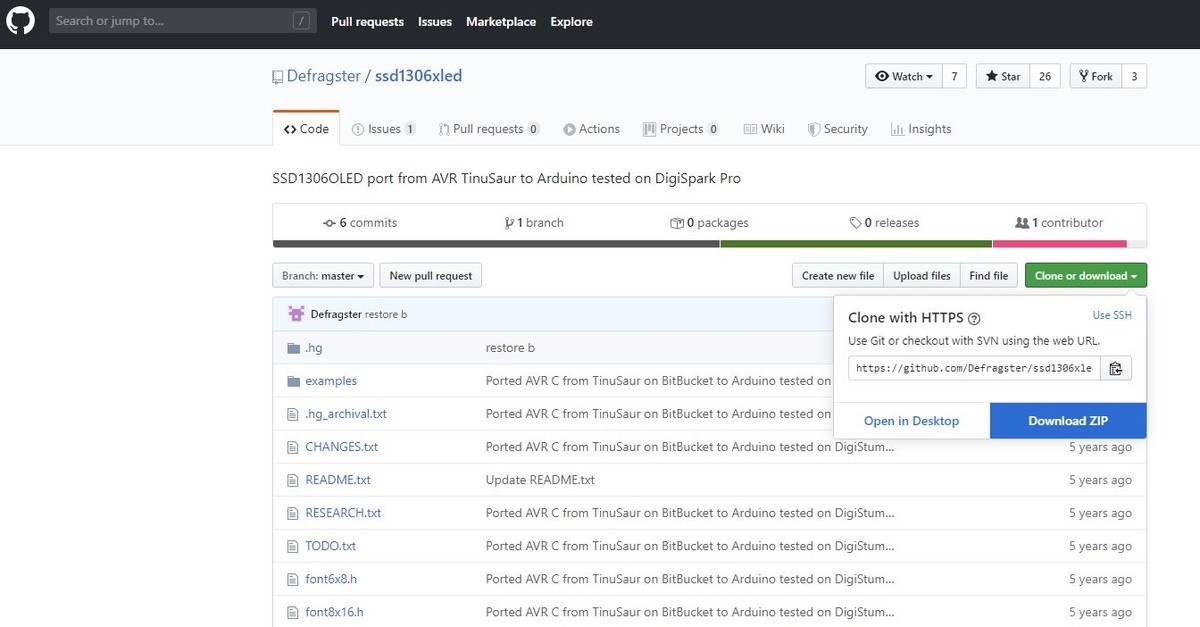This screenshot has width=1200, height=627.
Task: Click the Find file button
Action: click(990, 276)
